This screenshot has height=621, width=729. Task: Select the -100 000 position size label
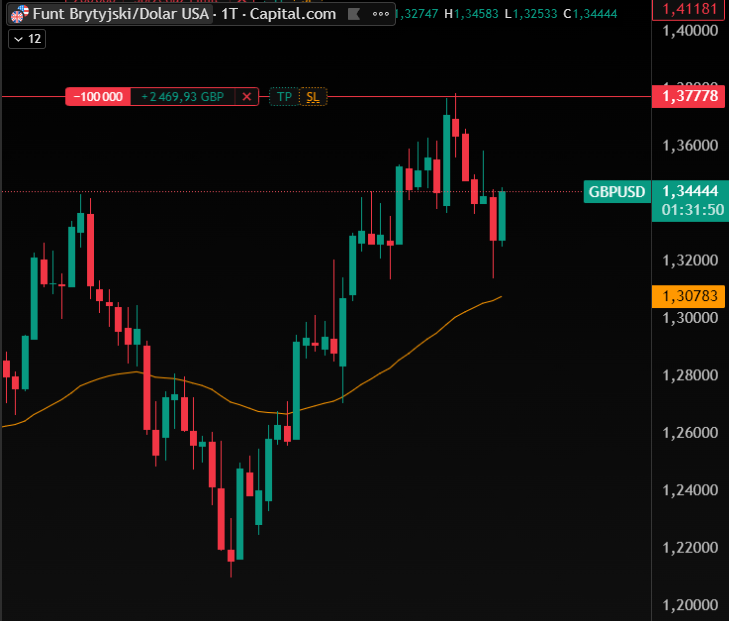(x=98, y=97)
